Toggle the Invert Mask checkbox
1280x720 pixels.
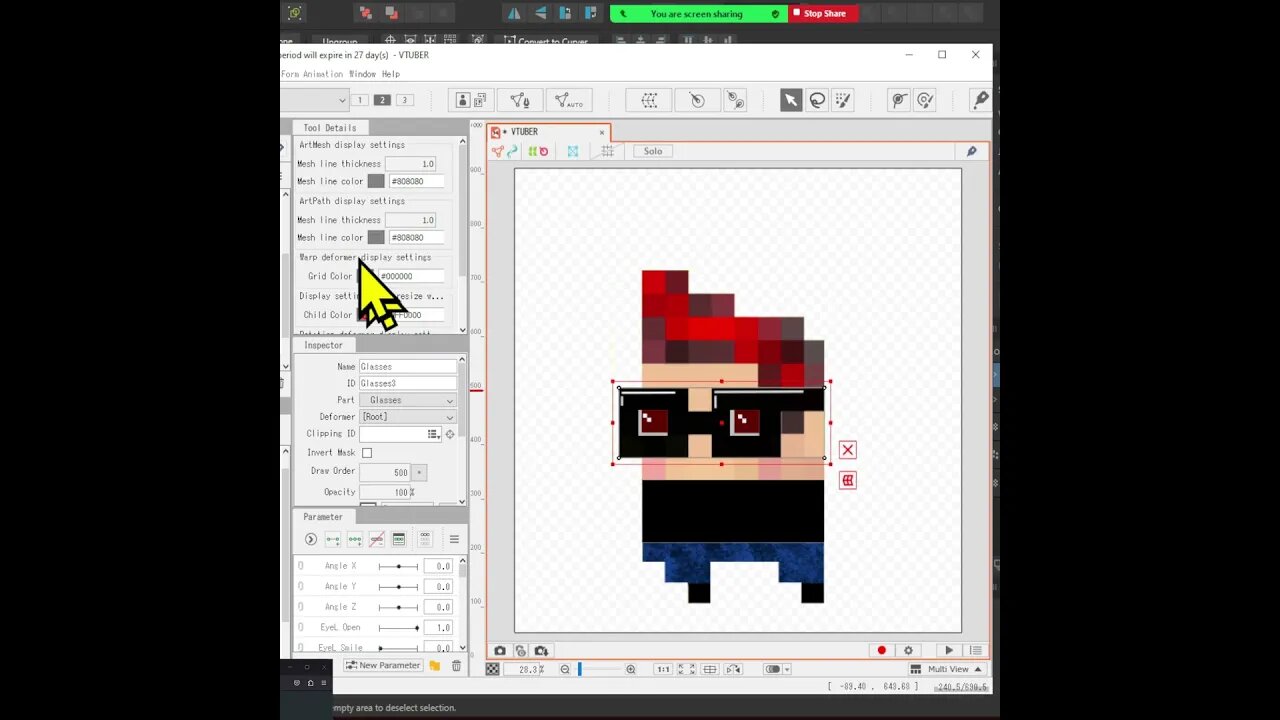pyautogui.click(x=367, y=453)
